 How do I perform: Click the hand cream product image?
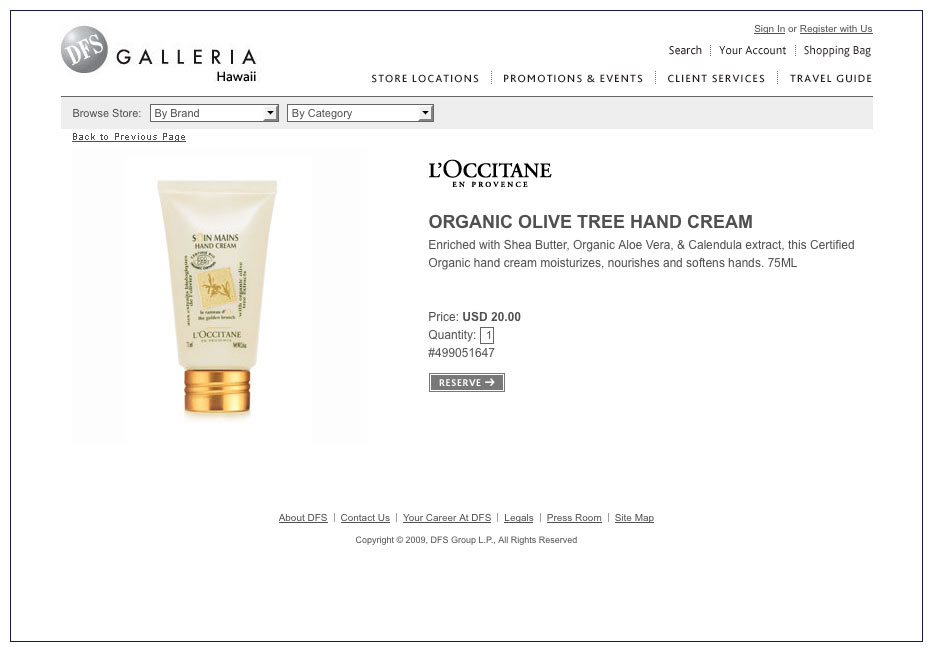217,297
